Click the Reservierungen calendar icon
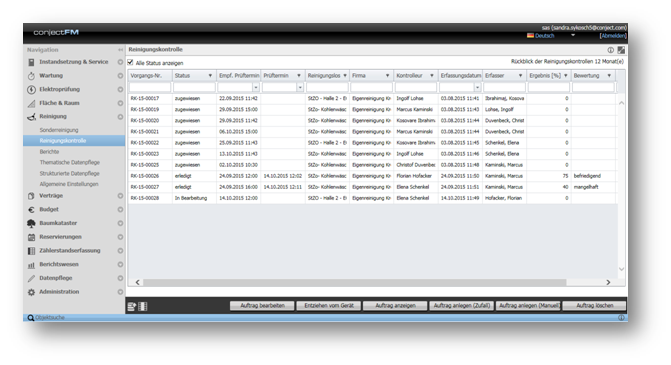Screen dimensions: 671x365 point(31,237)
